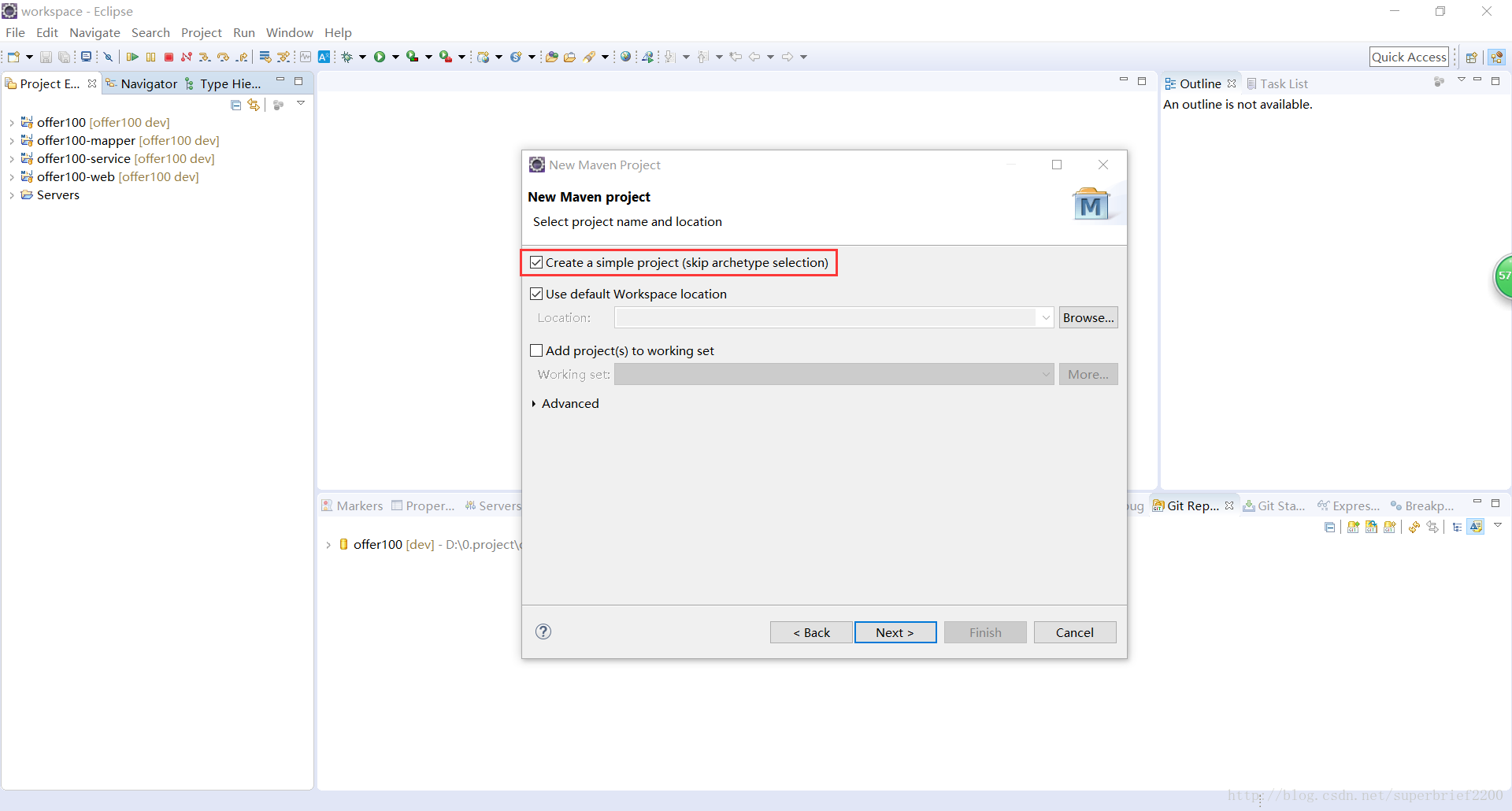Switch to the Navigator tab
This screenshot has height=811, width=1512.
pyautogui.click(x=142, y=83)
